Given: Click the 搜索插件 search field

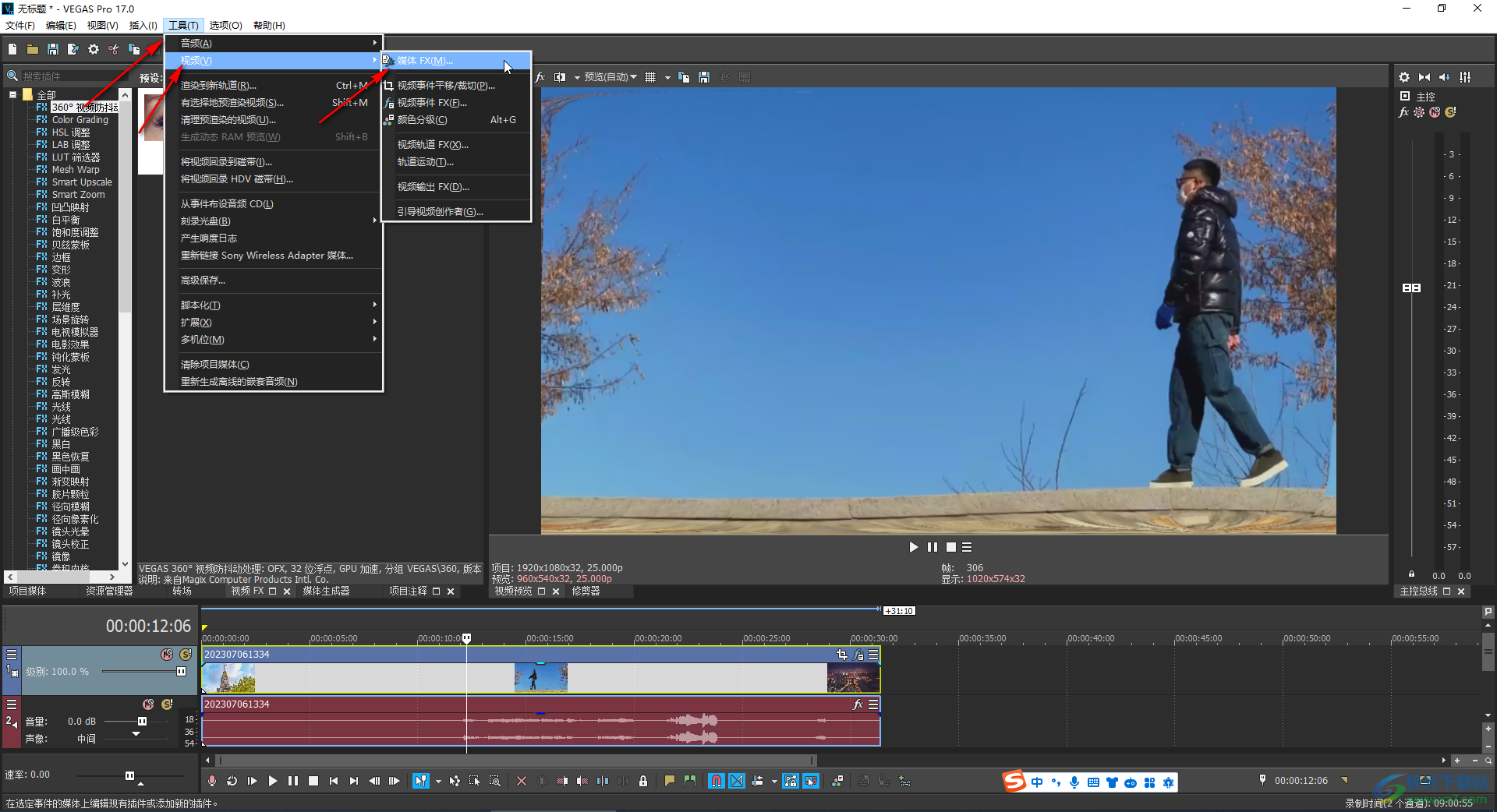Looking at the screenshot, I should (x=69, y=76).
